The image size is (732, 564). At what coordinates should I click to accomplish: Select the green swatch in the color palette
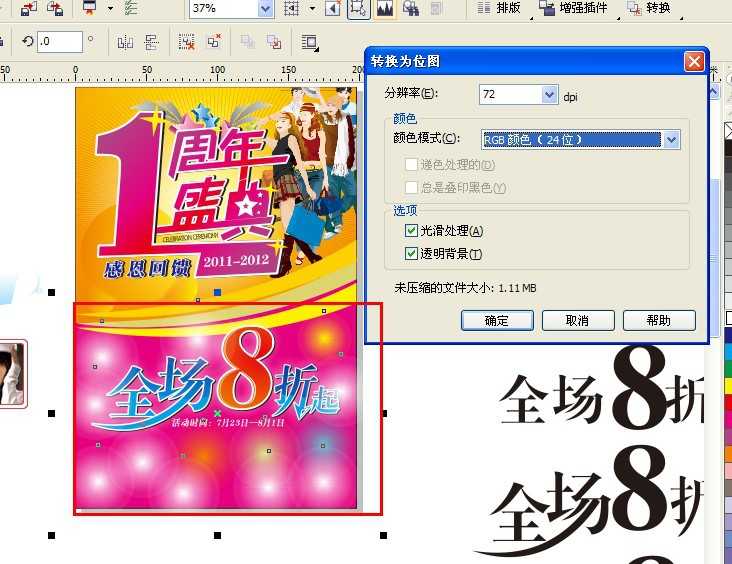pyautogui.click(x=728, y=368)
